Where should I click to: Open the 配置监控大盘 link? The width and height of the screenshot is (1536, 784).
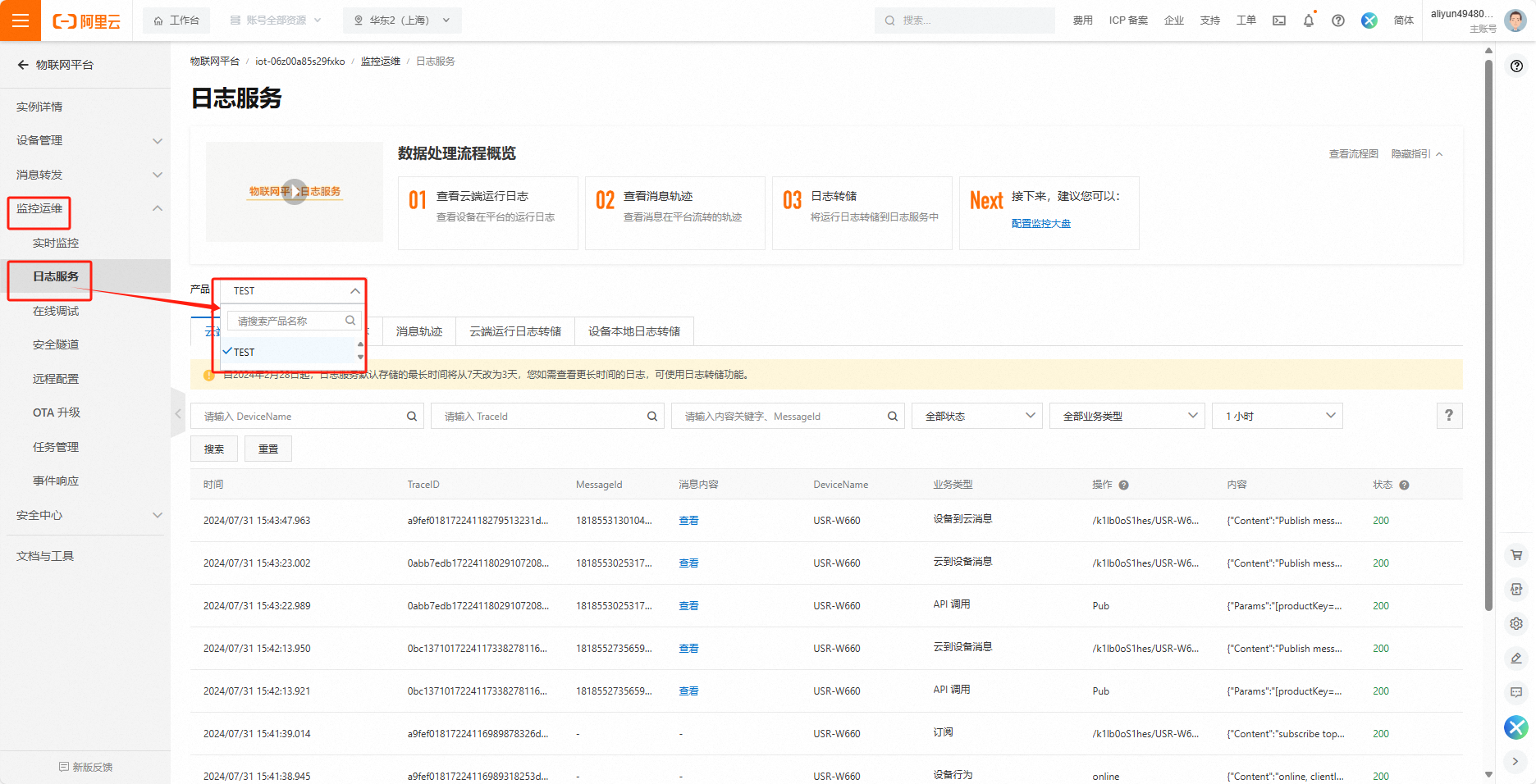(x=1040, y=224)
